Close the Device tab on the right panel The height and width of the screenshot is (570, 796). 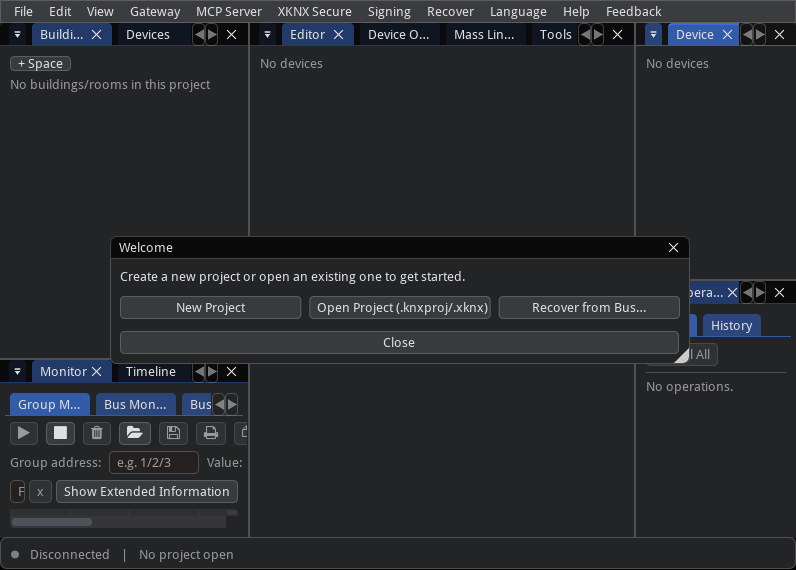tap(727, 35)
